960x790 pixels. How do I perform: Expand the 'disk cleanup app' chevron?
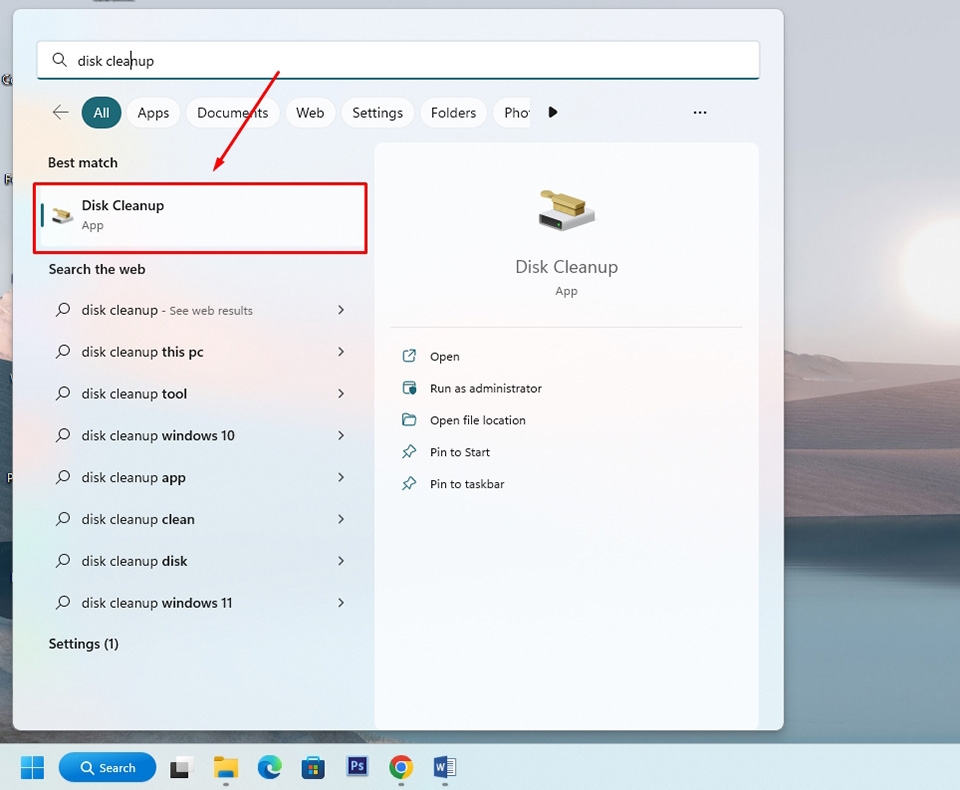[341, 477]
